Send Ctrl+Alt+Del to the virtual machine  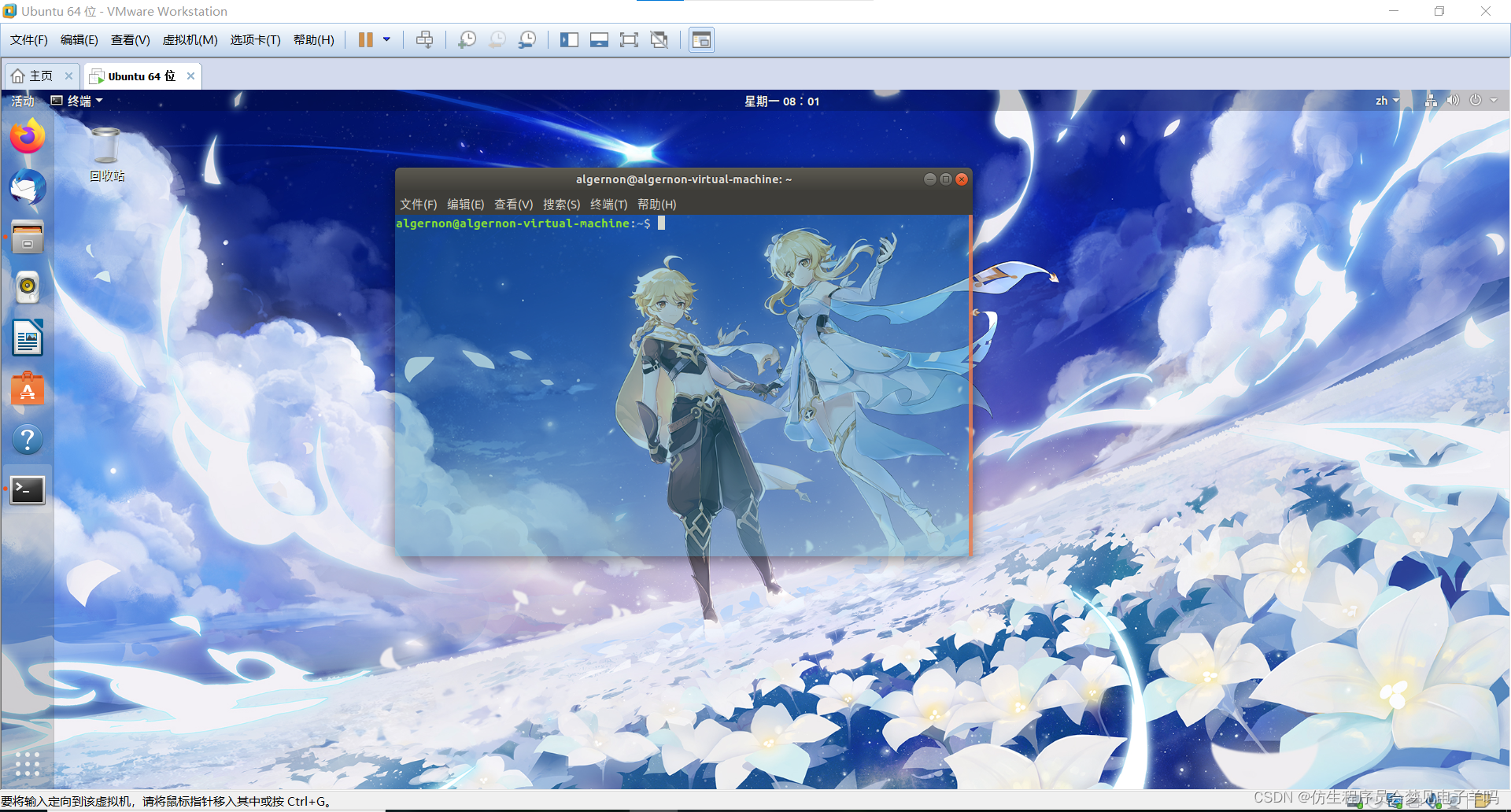coord(424,40)
